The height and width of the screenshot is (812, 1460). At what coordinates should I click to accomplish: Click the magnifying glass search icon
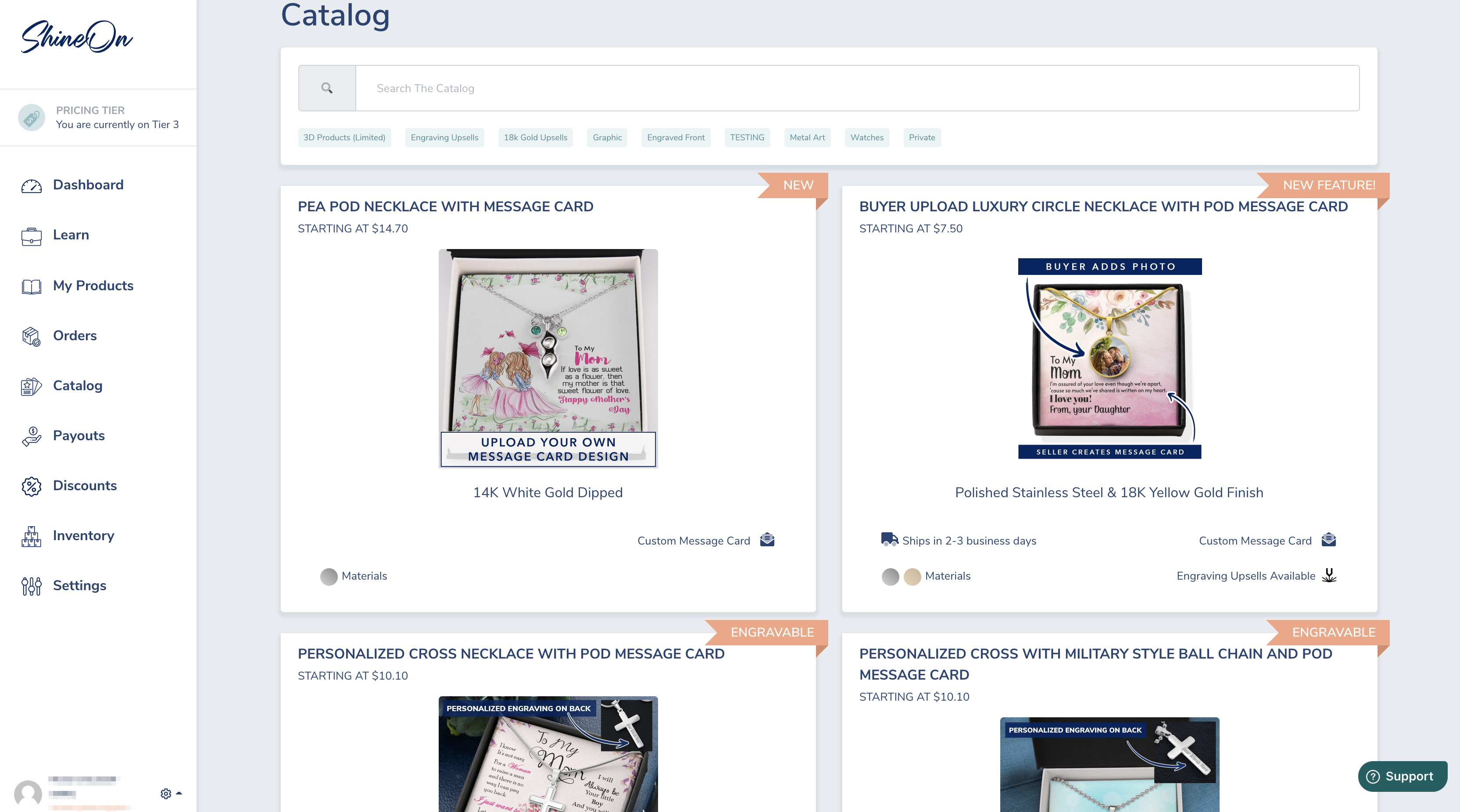click(x=326, y=88)
